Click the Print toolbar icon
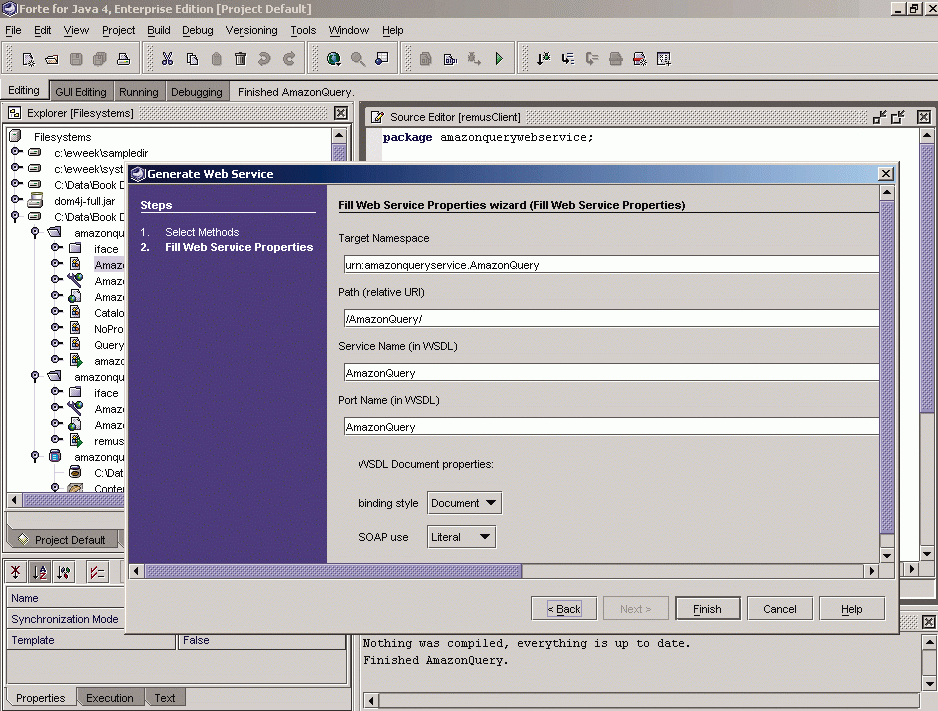This screenshot has width=938, height=711. coord(123,59)
